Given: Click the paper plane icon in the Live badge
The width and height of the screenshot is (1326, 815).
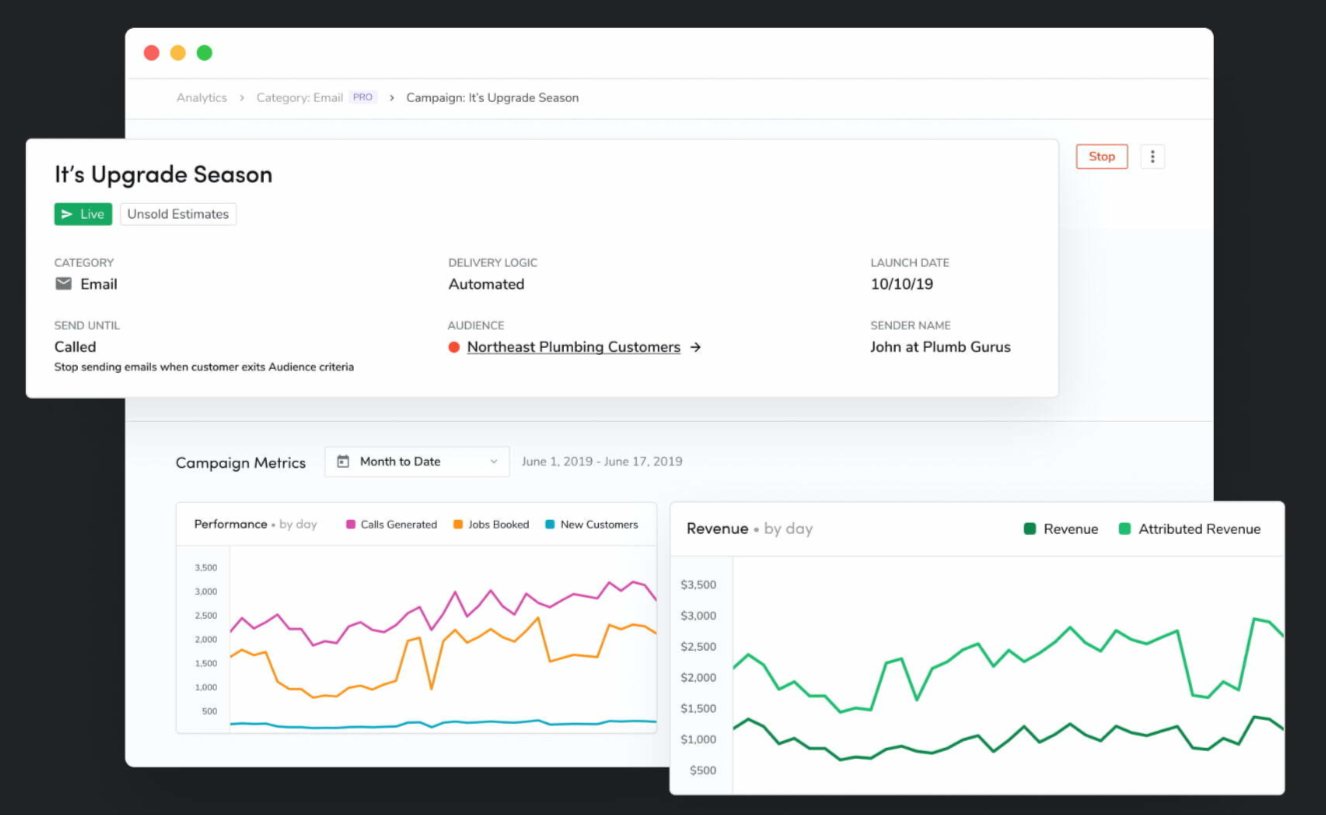Looking at the screenshot, I should click(65, 213).
